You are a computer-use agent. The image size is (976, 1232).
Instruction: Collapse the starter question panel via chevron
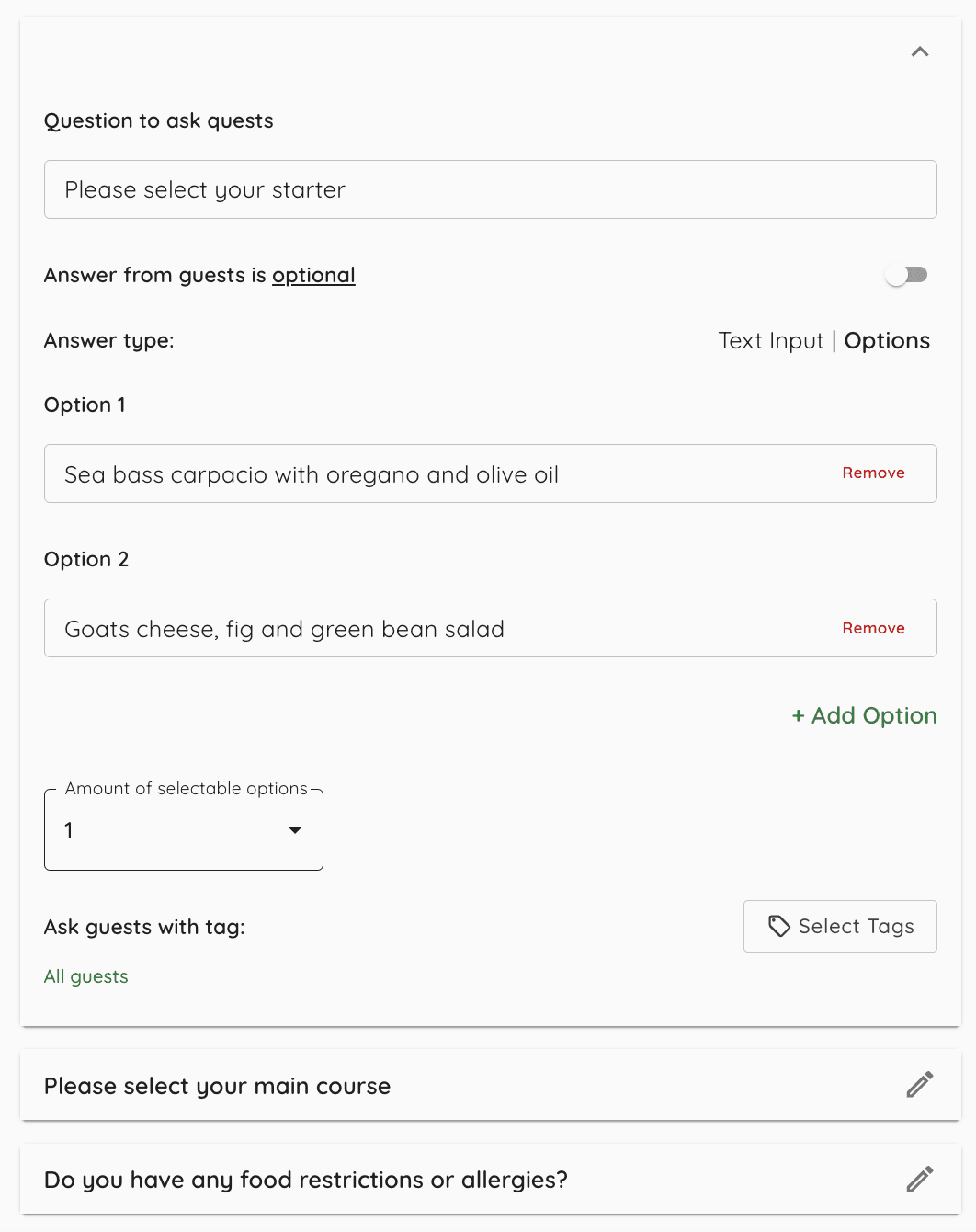(919, 51)
